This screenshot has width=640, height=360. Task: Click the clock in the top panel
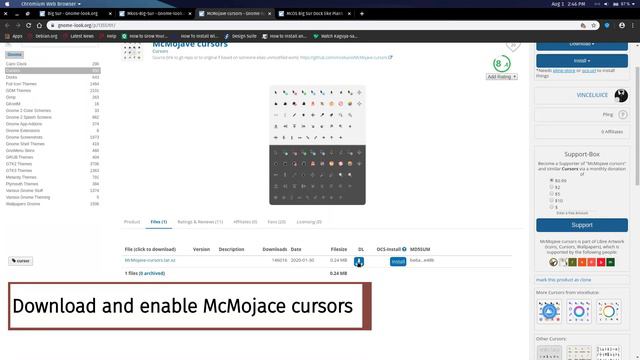568,4
